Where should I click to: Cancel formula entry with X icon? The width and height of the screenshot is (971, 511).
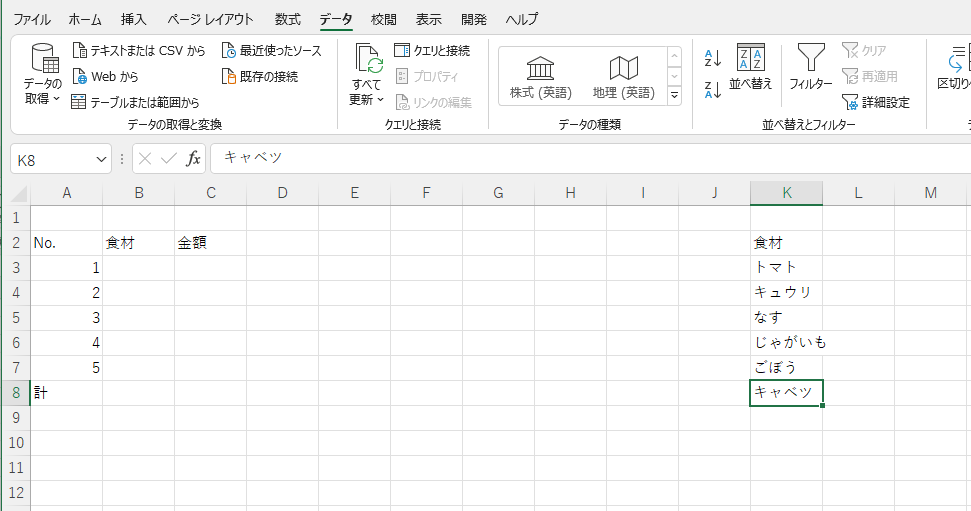pyautogui.click(x=145, y=159)
